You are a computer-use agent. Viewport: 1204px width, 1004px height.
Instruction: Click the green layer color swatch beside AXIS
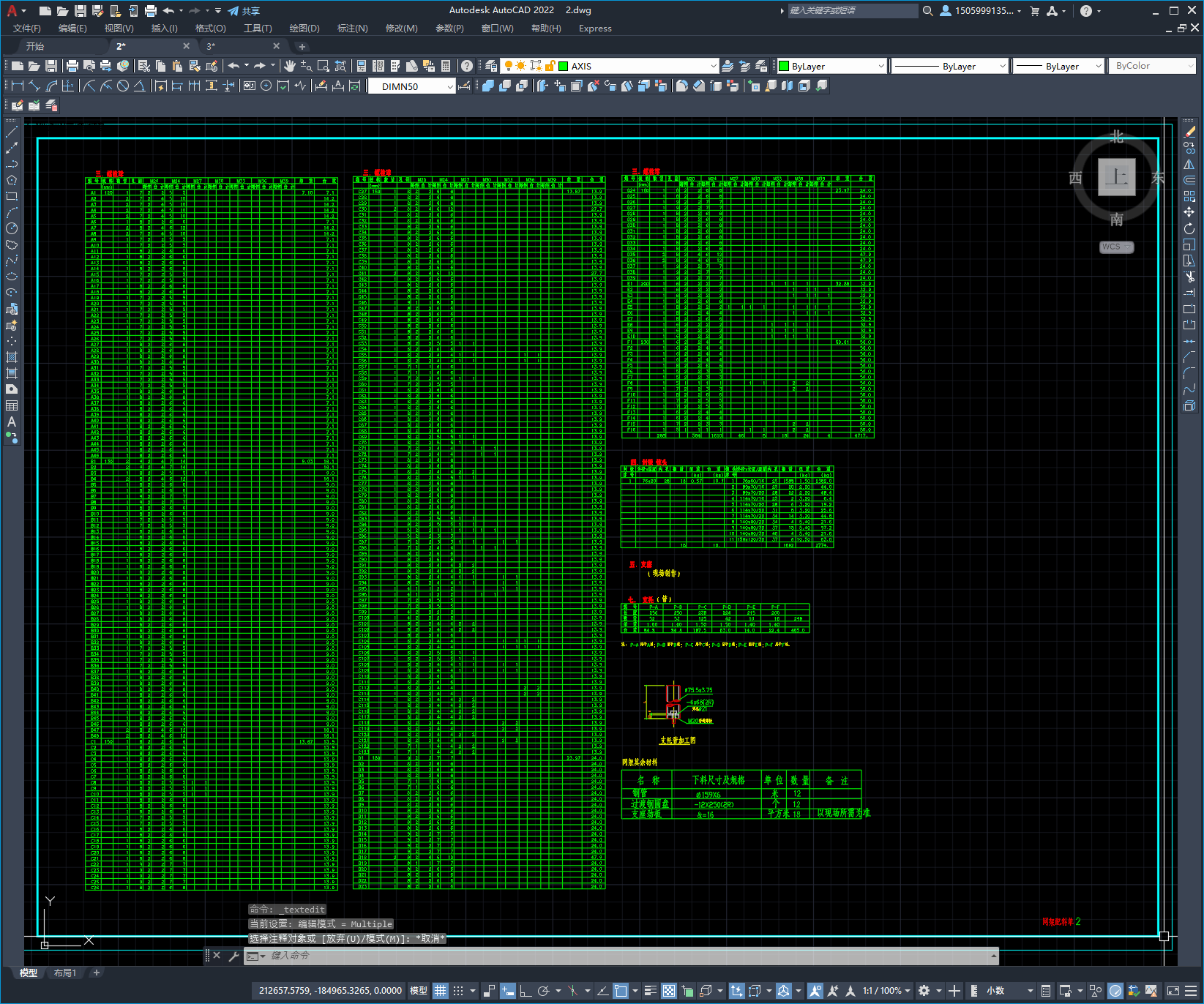(564, 66)
